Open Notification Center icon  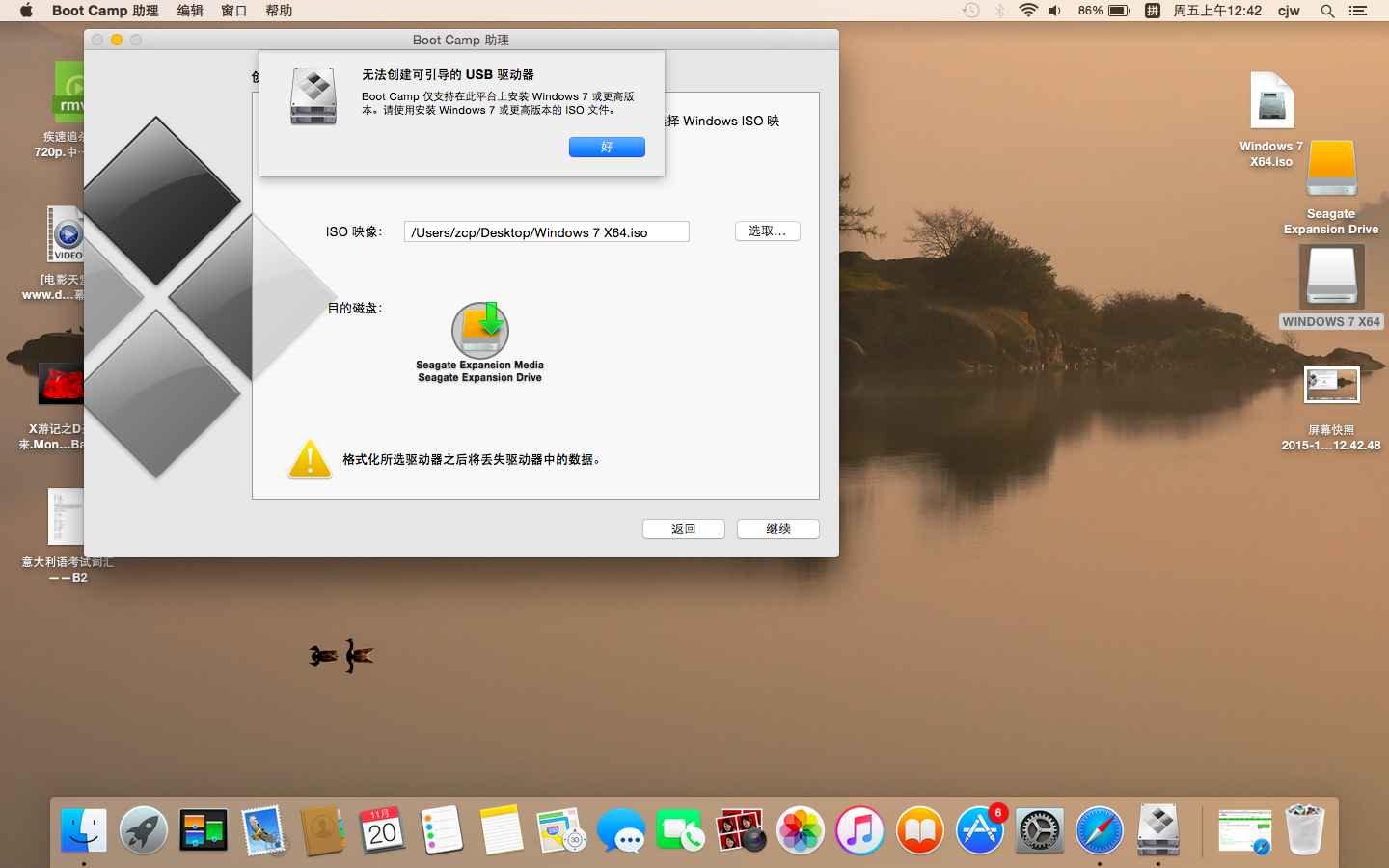click(x=1358, y=11)
